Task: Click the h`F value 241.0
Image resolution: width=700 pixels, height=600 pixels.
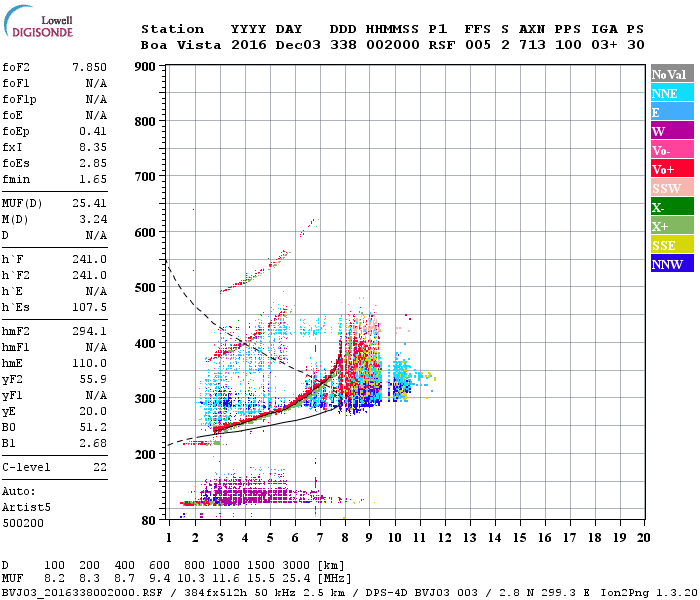Action: (89, 259)
